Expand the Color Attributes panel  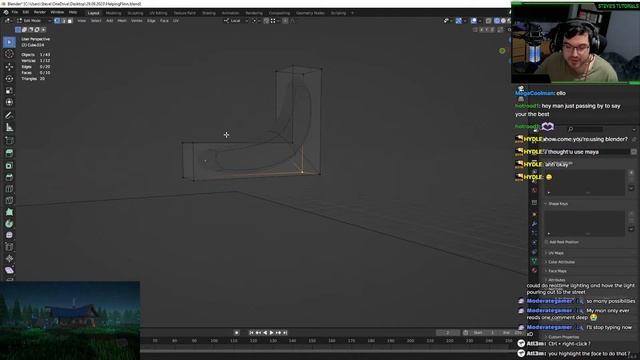point(561,262)
